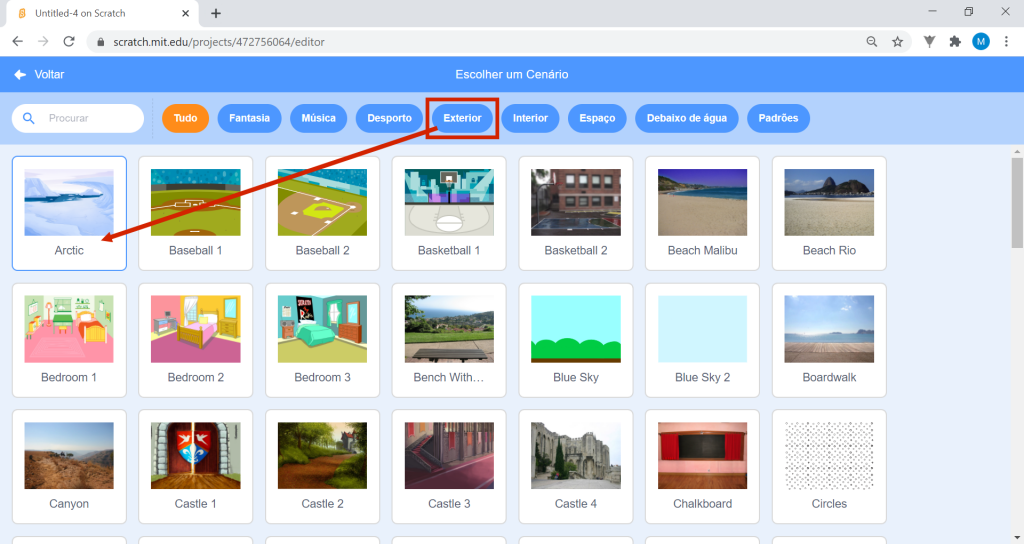This screenshot has width=1024, height=544.
Task: Choose the Baseball 1 backdrop
Action: click(x=196, y=213)
